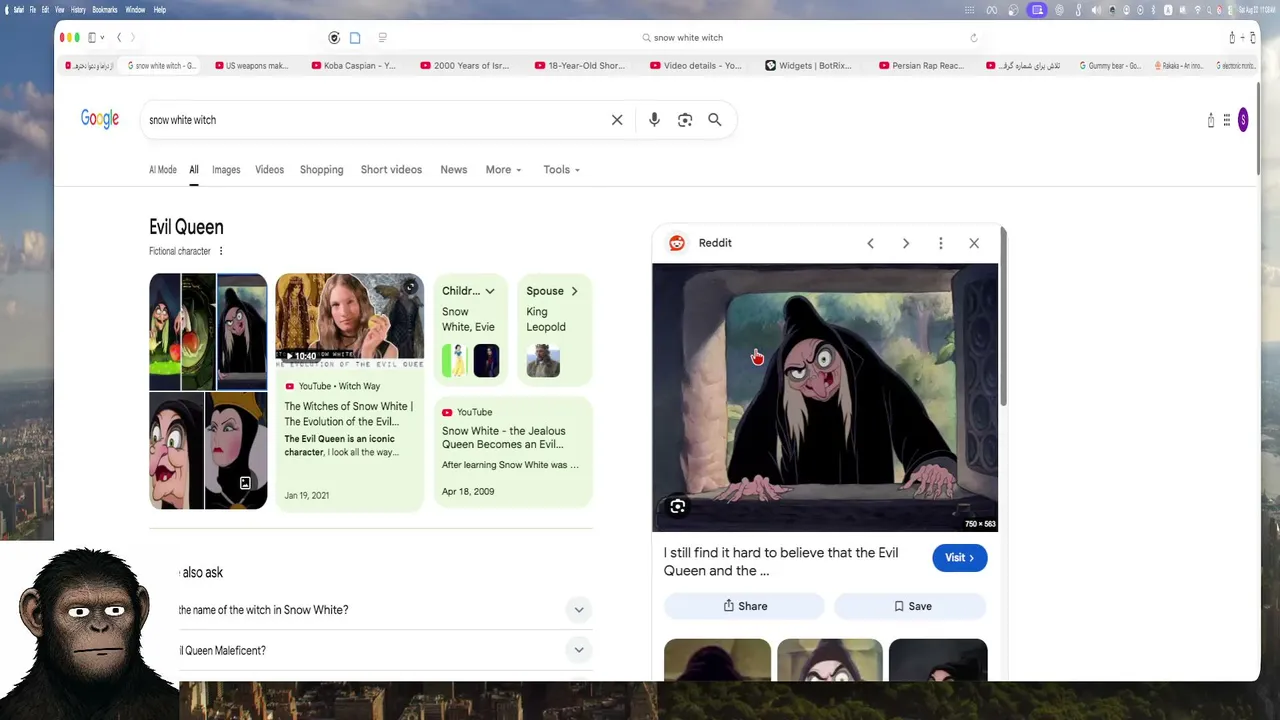Expand the Children card chevron
The image size is (1280, 720).
click(490, 291)
